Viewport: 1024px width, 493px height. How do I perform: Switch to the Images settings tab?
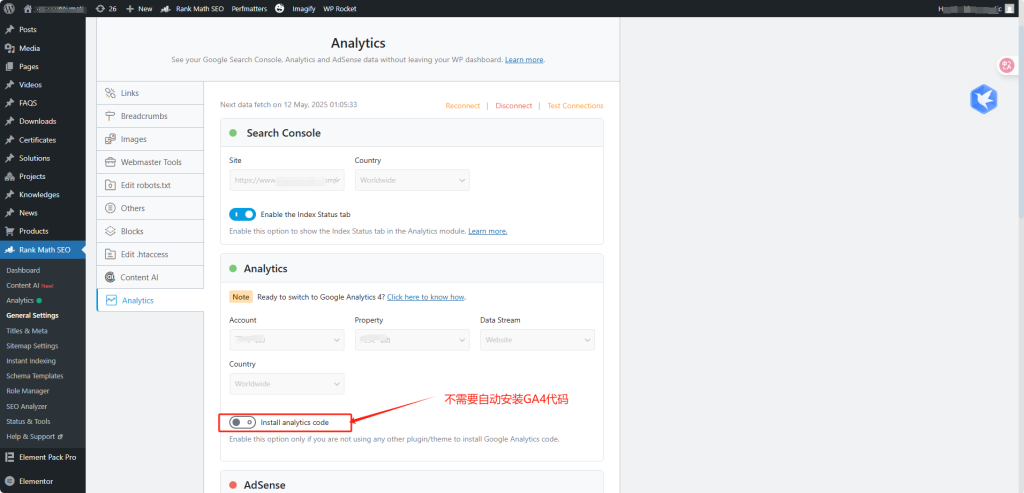(x=150, y=139)
